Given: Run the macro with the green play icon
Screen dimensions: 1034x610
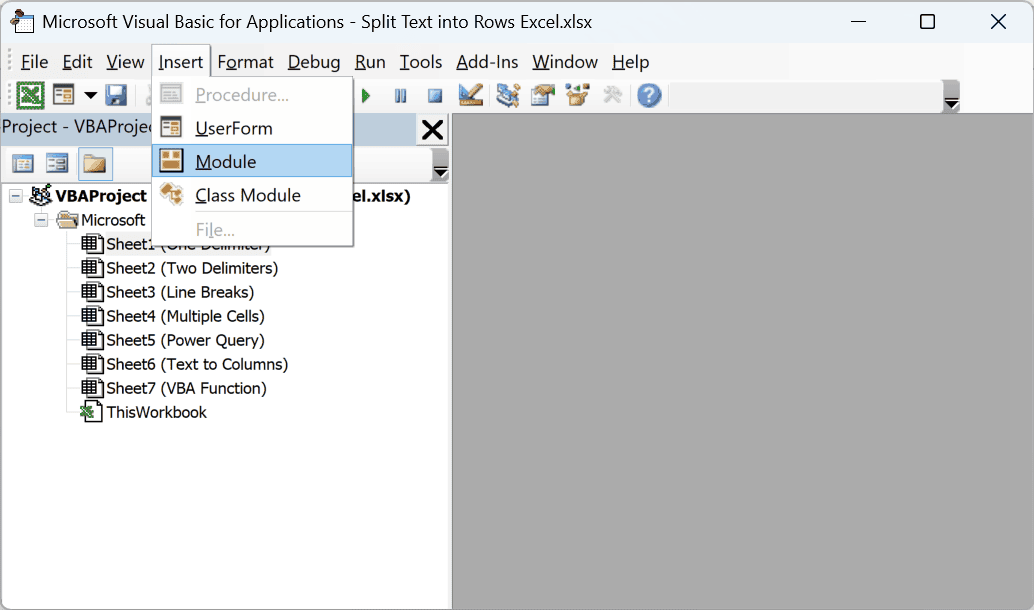Looking at the screenshot, I should pos(366,96).
